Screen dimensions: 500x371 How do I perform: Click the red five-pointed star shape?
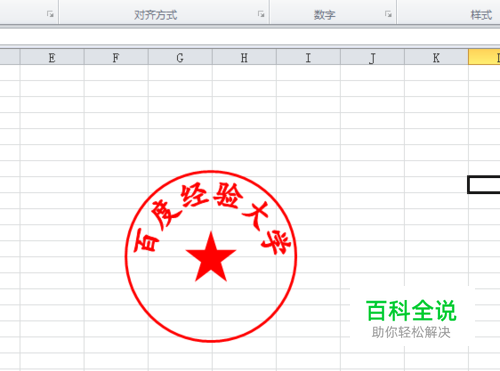click(211, 258)
